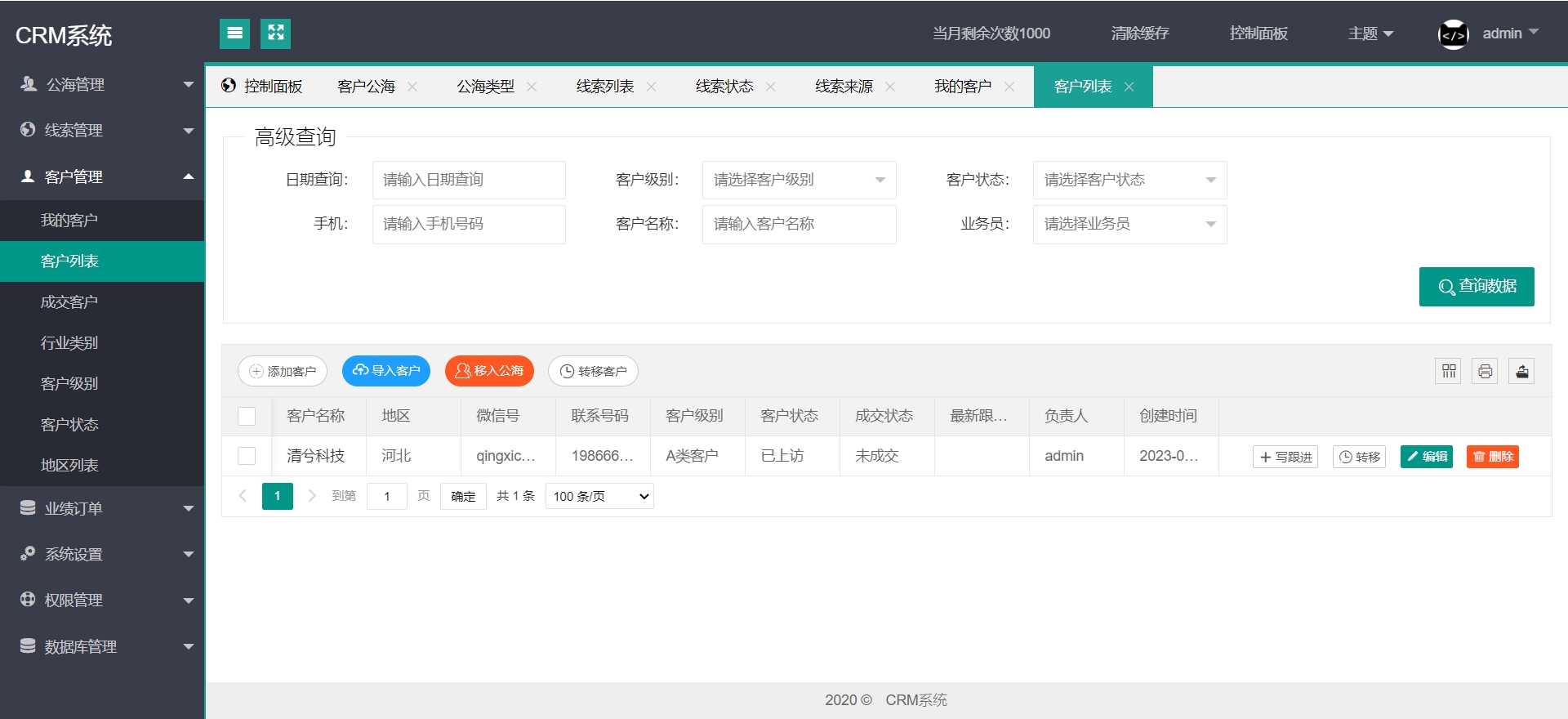
Task: Open the 业务员 filter dropdown
Action: click(x=1129, y=224)
